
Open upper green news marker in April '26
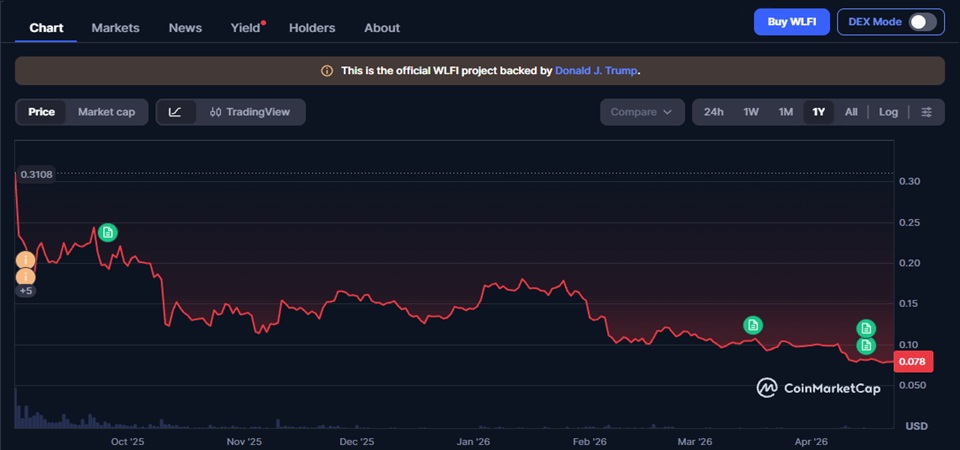(x=866, y=328)
